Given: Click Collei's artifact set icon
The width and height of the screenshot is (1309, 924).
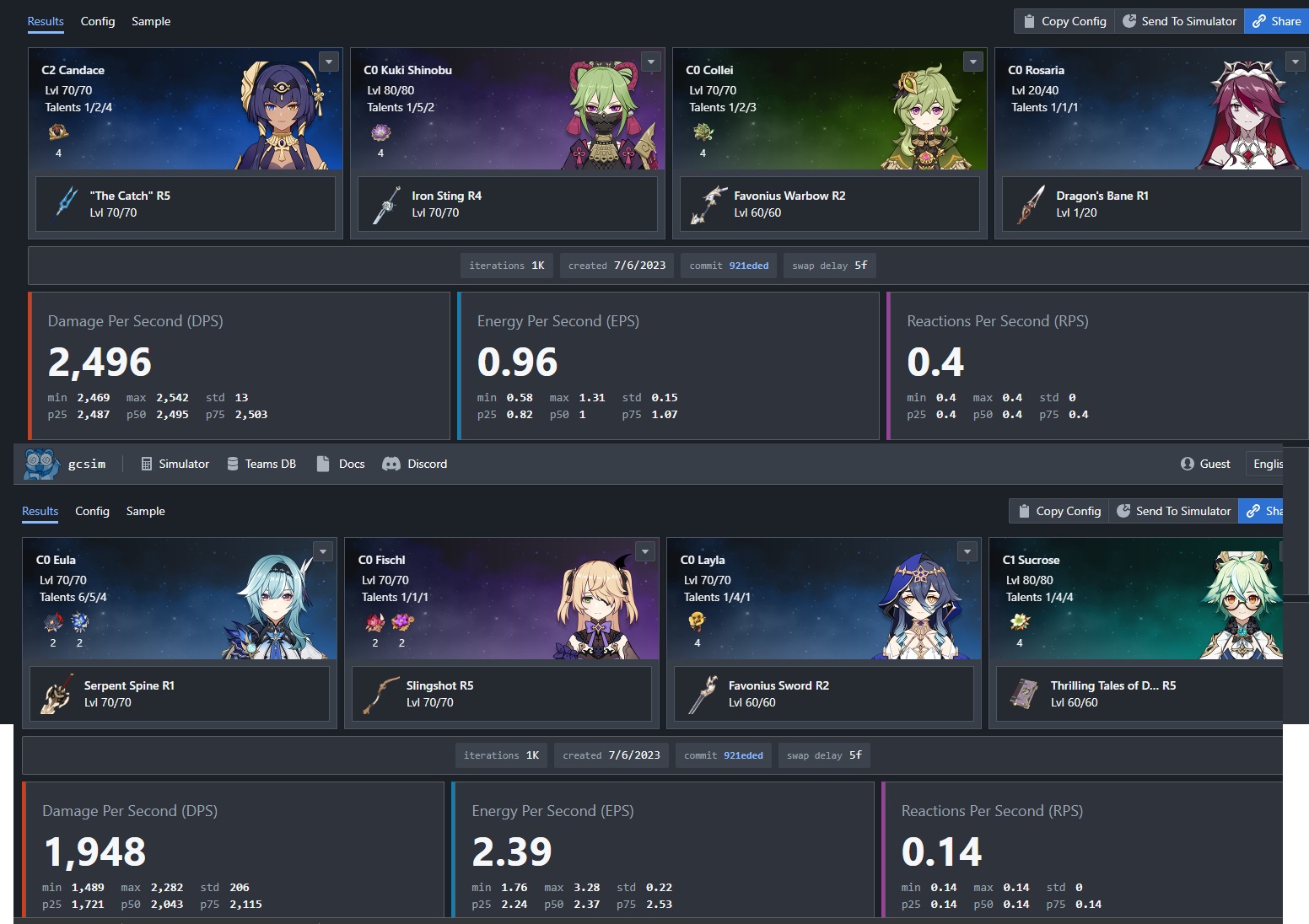Looking at the screenshot, I should (x=703, y=132).
